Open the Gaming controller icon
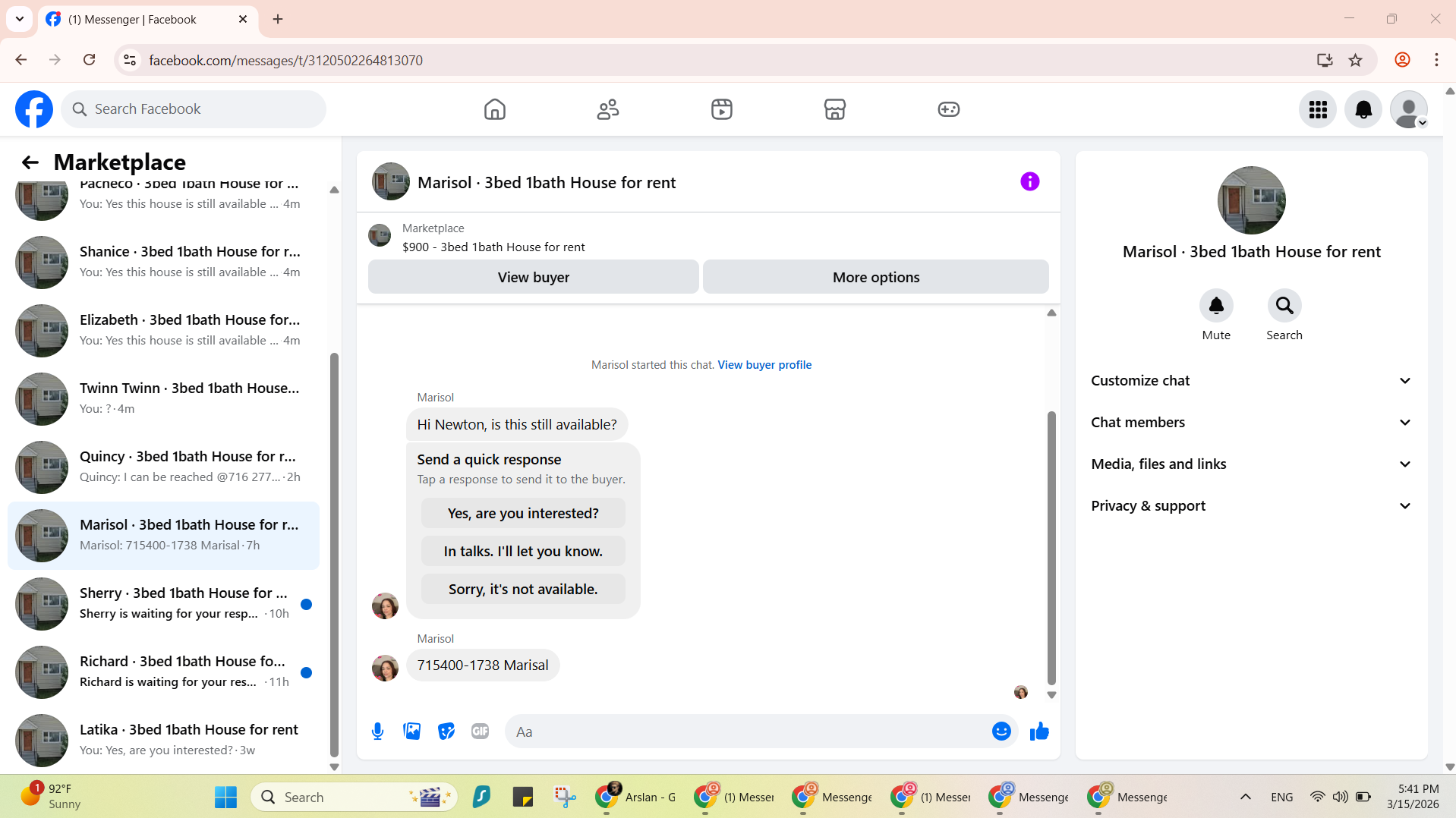Screen dimensions: 1456x818 tap(949, 109)
